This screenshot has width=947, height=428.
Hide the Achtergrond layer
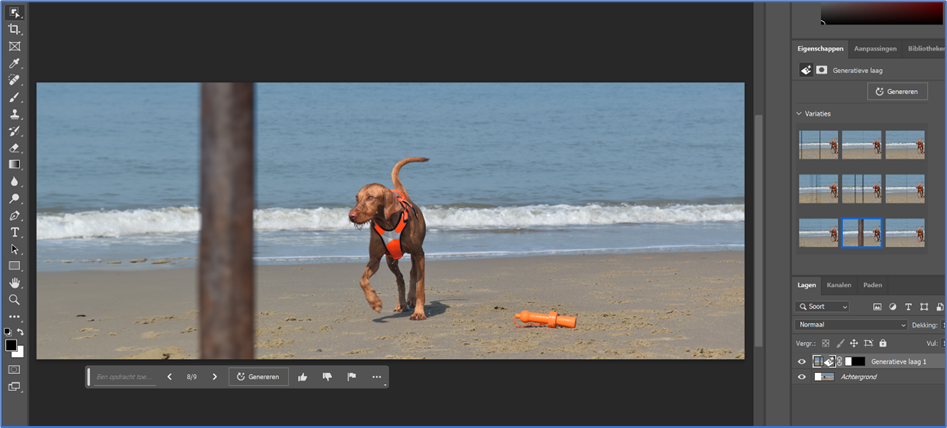click(x=802, y=377)
